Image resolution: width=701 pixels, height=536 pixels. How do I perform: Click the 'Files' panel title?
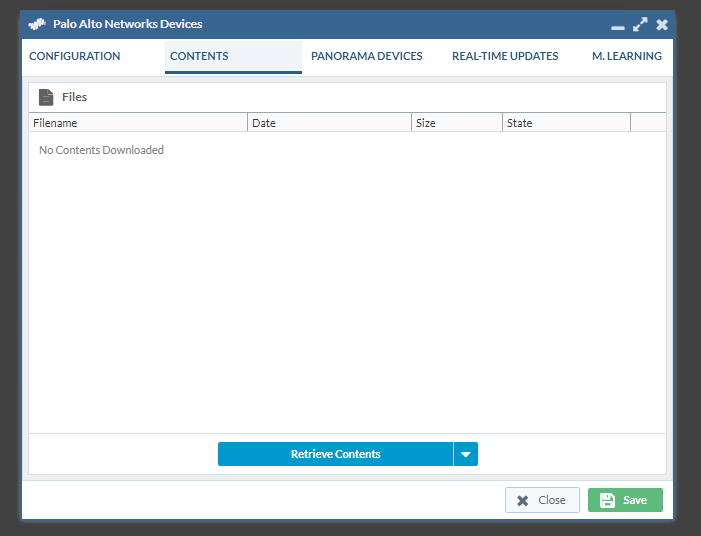74,97
